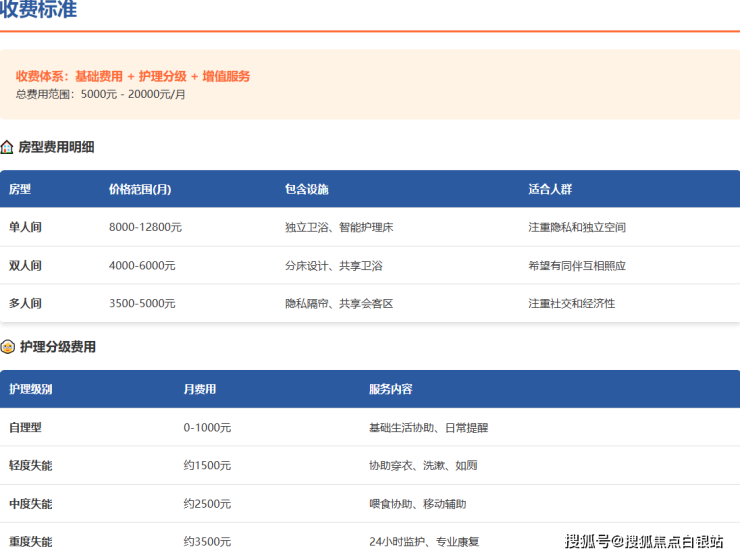Click the 护理级别 column header

[30, 389]
